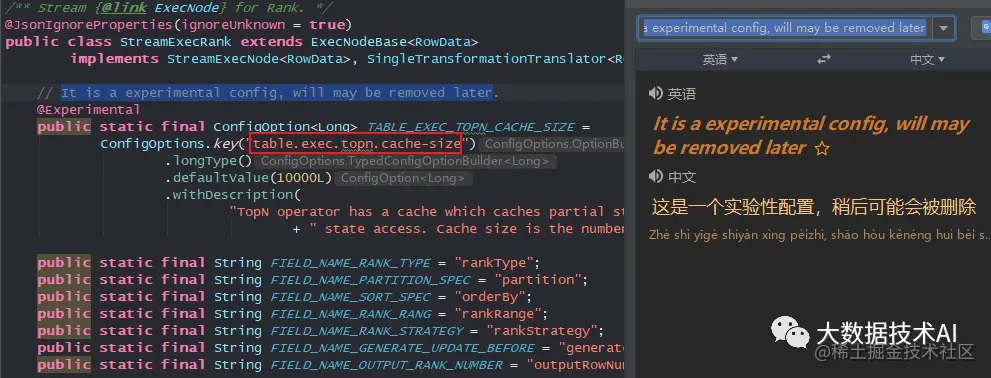This screenshot has height=378, width=991.
Task: Click the .defaultValue(10000L) call
Action: (x=248, y=178)
